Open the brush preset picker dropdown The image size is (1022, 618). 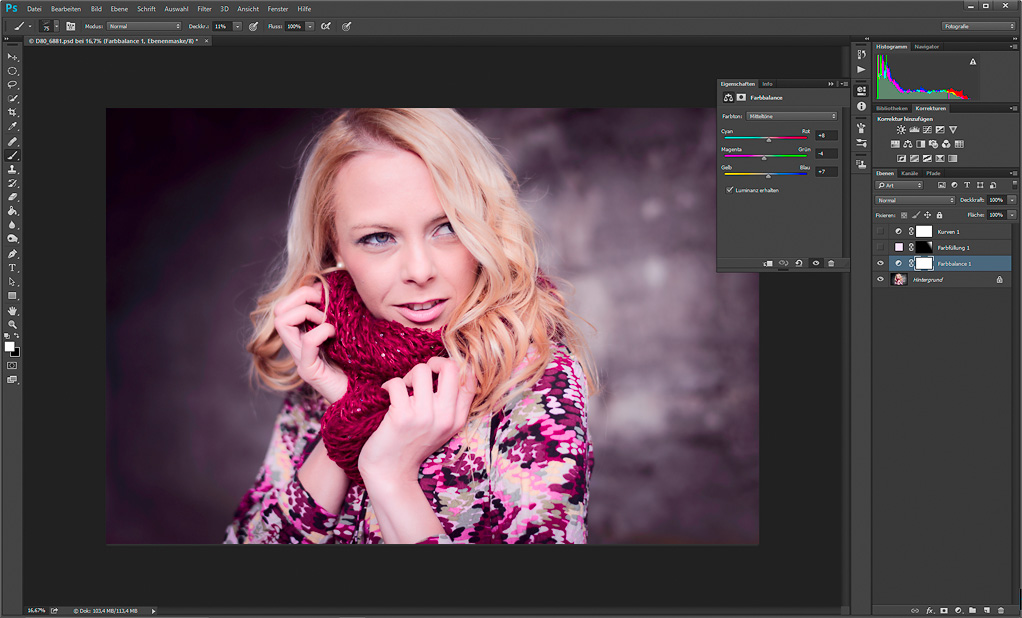coord(55,26)
